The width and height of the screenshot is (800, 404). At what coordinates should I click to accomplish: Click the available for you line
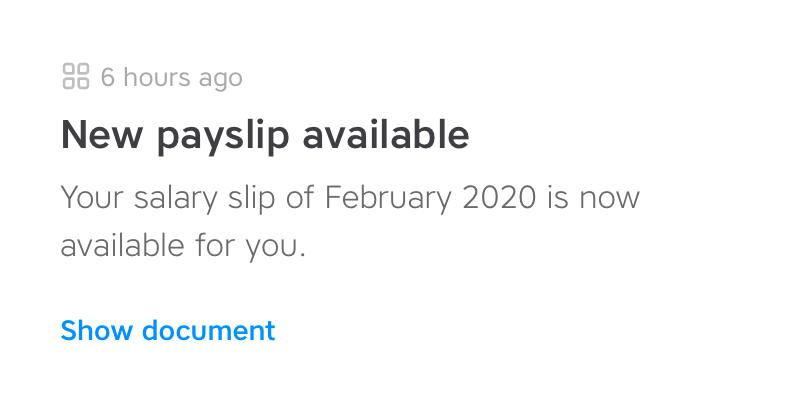(x=183, y=247)
